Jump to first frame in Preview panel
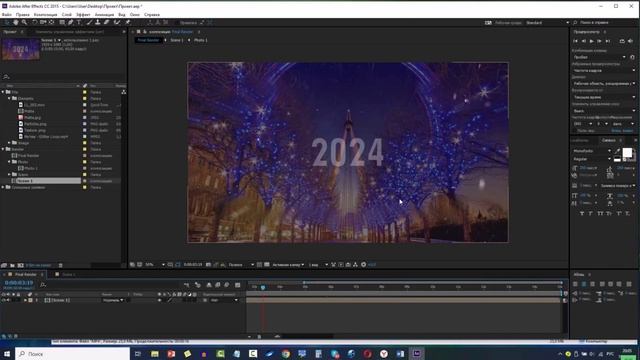Image resolution: width=640 pixels, height=360 pixels. tap(575, 41)
